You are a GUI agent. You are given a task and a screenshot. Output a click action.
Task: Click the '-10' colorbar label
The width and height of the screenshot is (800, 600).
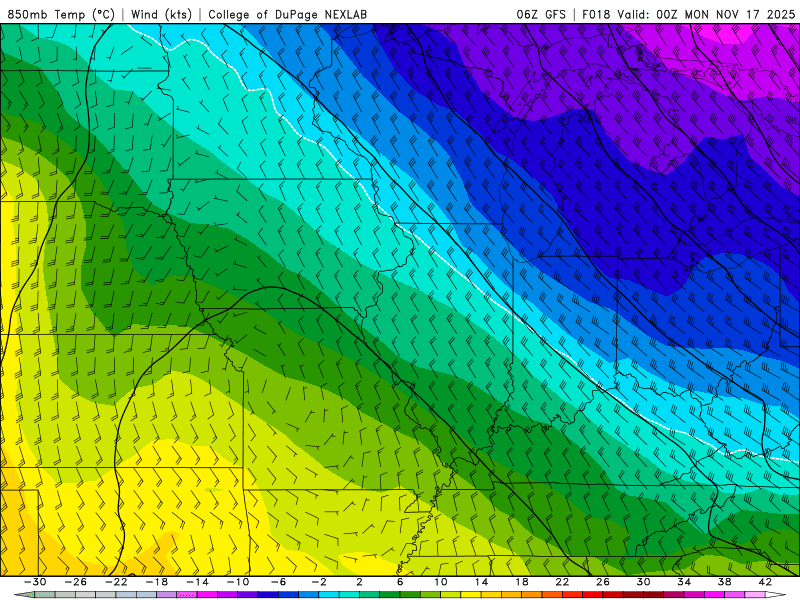[x=238, y=582]
